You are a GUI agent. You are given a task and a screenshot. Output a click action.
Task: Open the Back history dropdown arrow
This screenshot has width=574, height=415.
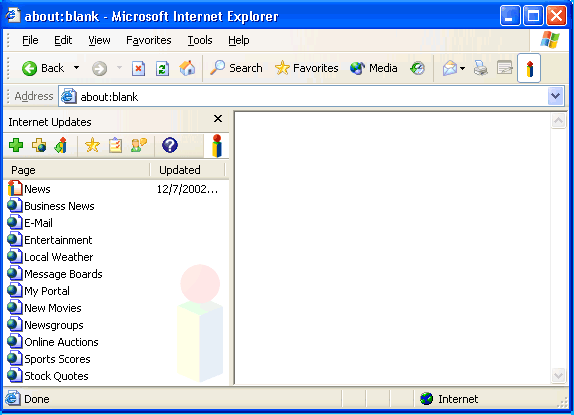point(76,68)
